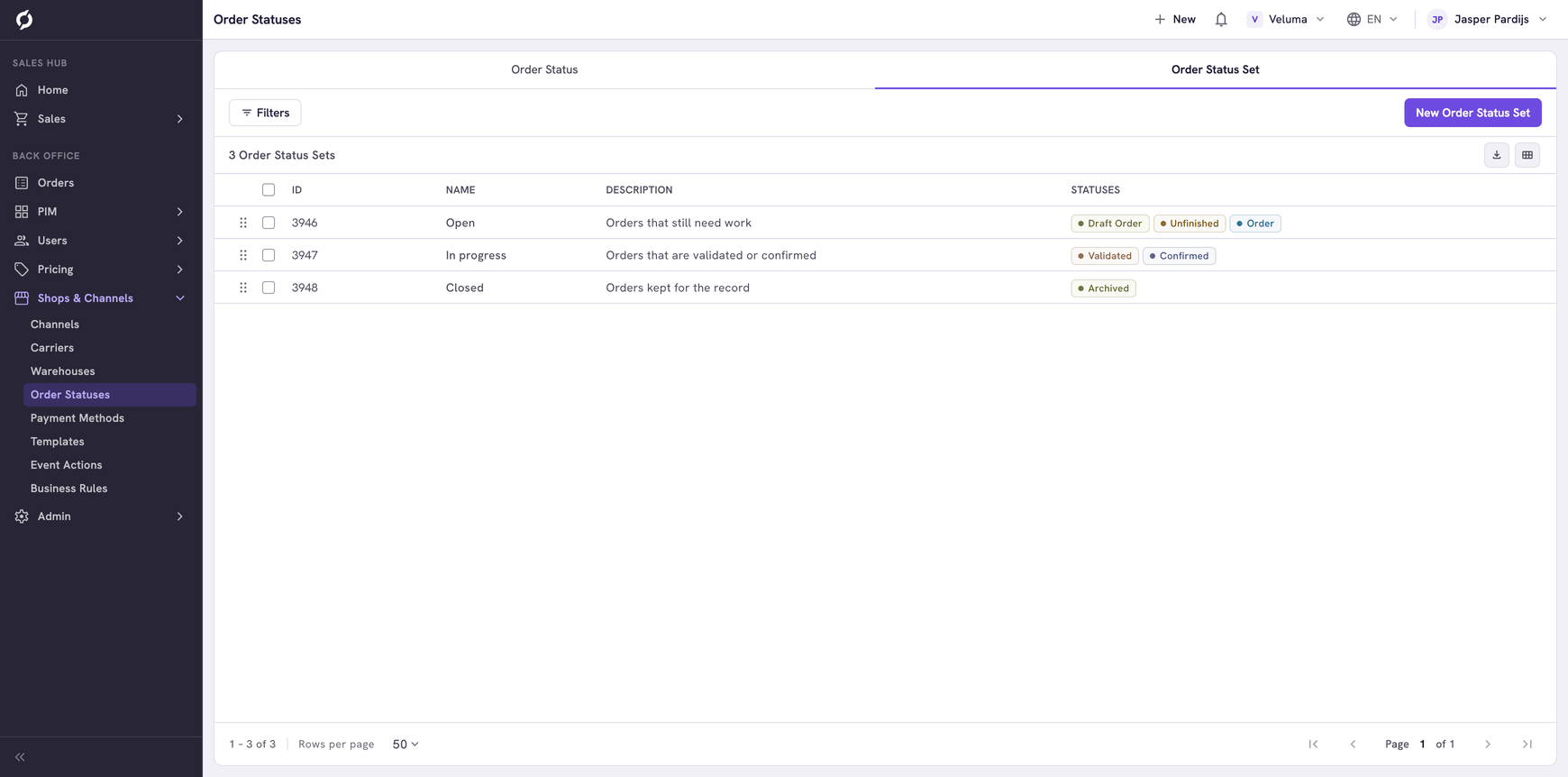Screen dimensions: 1568x777
Task: Check the box for the Open row
Action: (x=269, y=223)
